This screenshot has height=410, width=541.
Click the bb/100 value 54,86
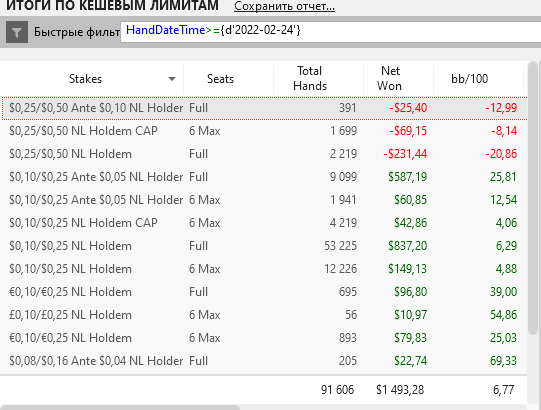(x=503, y=315)
